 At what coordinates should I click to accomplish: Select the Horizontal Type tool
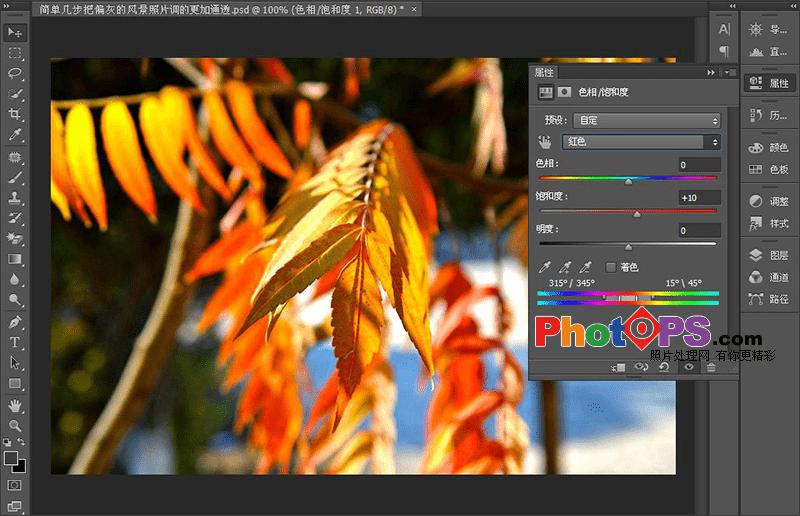(15, 342)
